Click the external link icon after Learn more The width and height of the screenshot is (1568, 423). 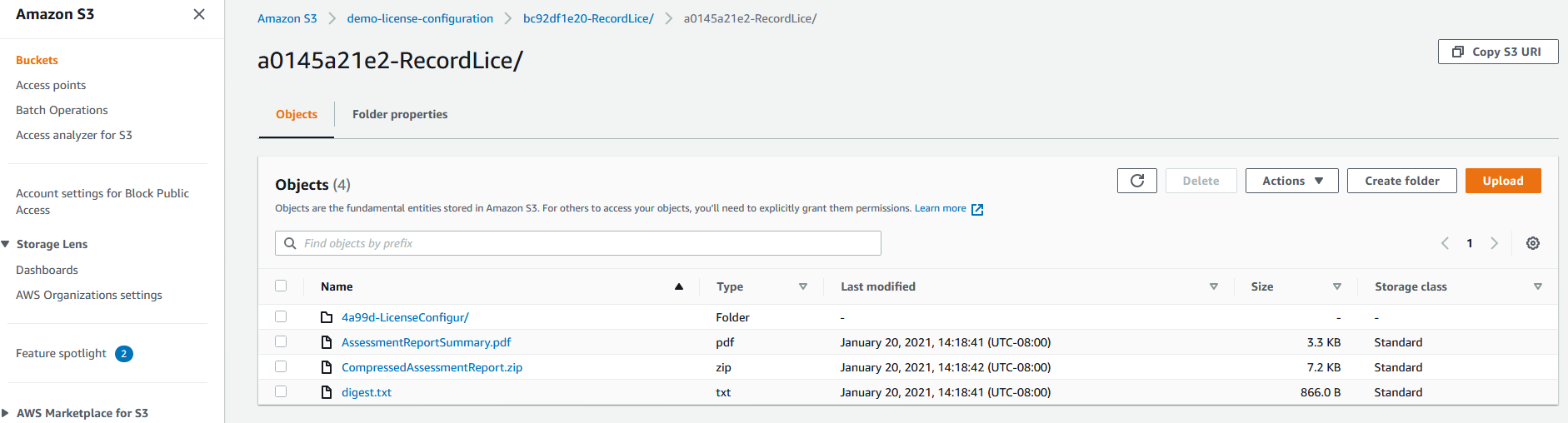pos(977,209)
